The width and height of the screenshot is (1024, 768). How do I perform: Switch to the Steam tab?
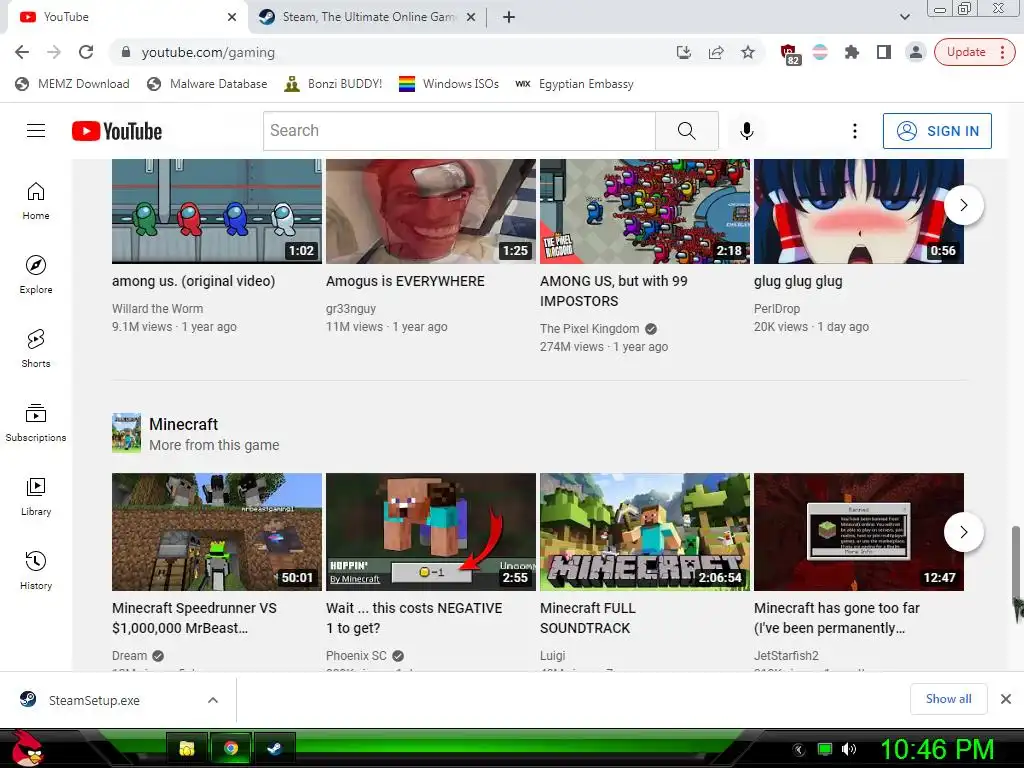368,17
